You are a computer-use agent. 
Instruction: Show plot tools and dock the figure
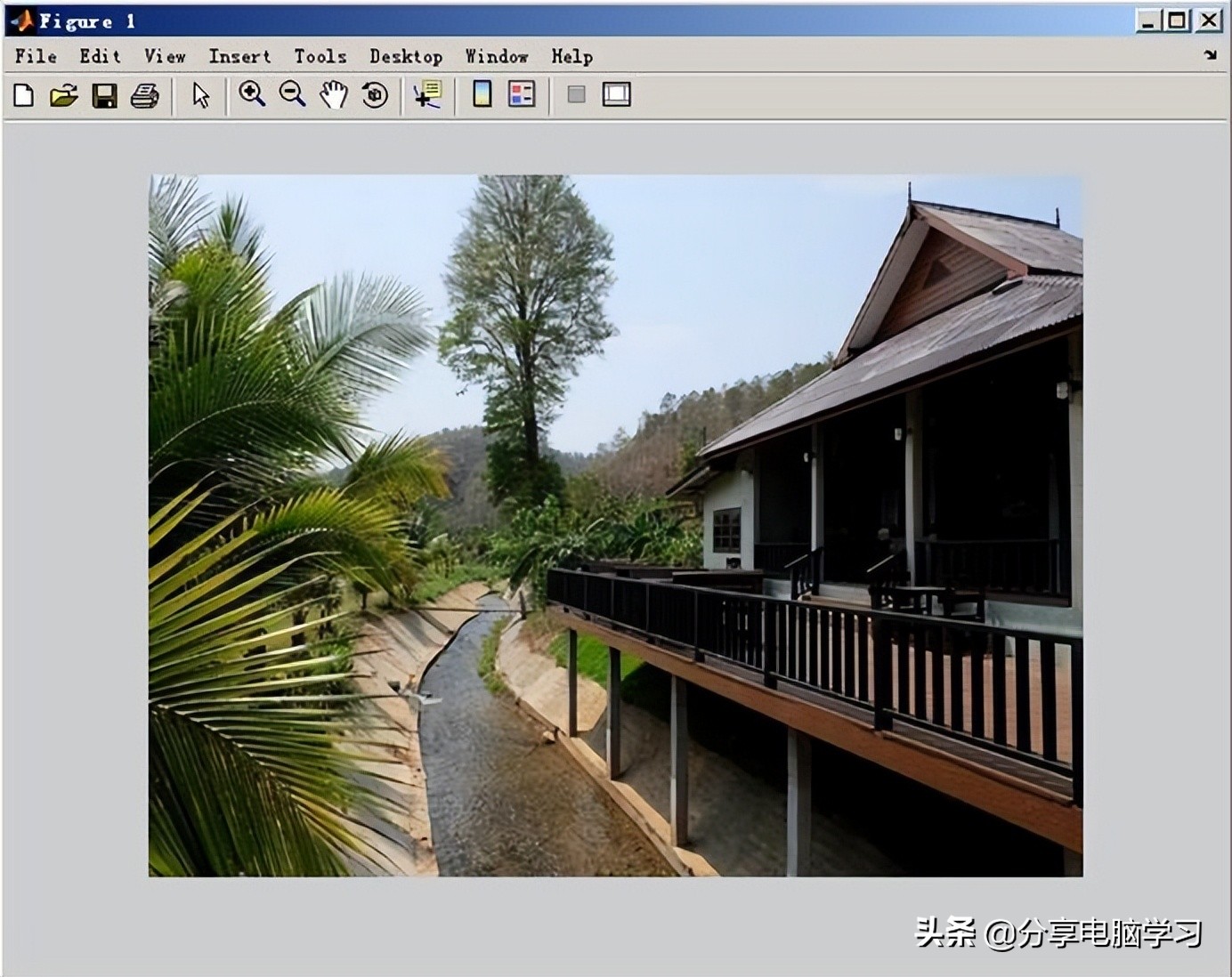tap(616, 94)
